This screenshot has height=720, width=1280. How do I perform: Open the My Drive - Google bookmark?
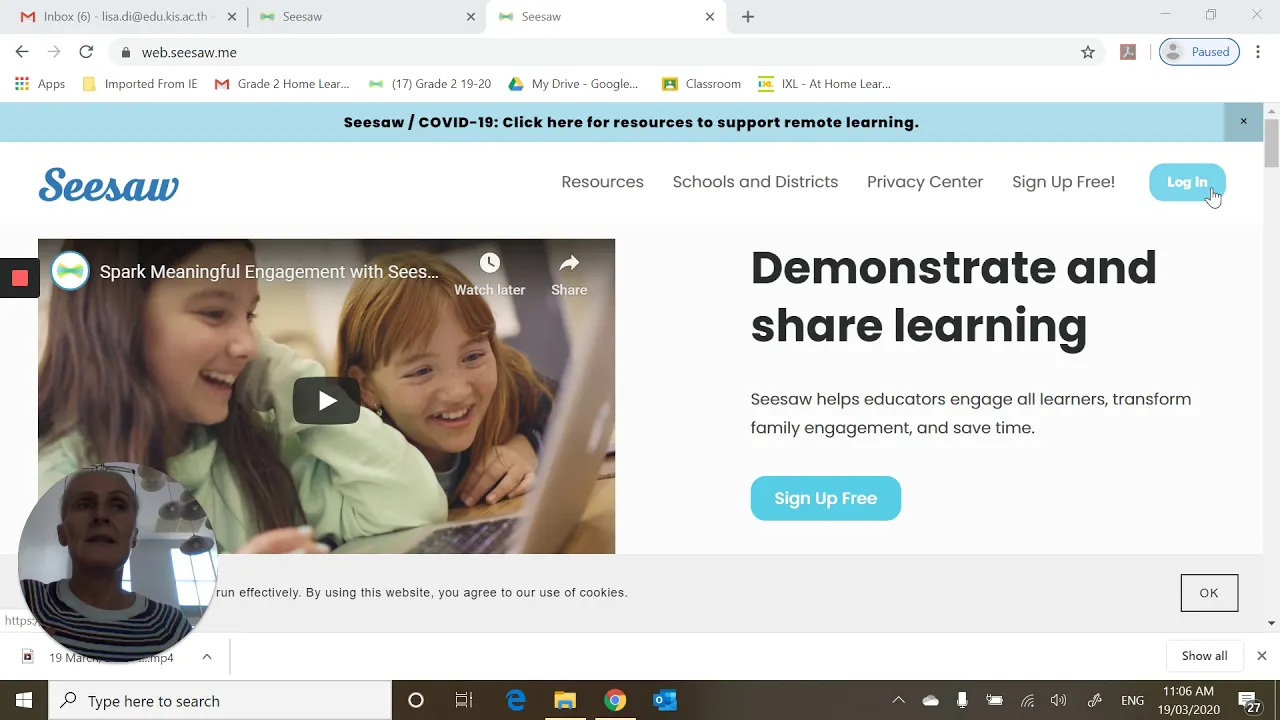[x=574, y=84]
